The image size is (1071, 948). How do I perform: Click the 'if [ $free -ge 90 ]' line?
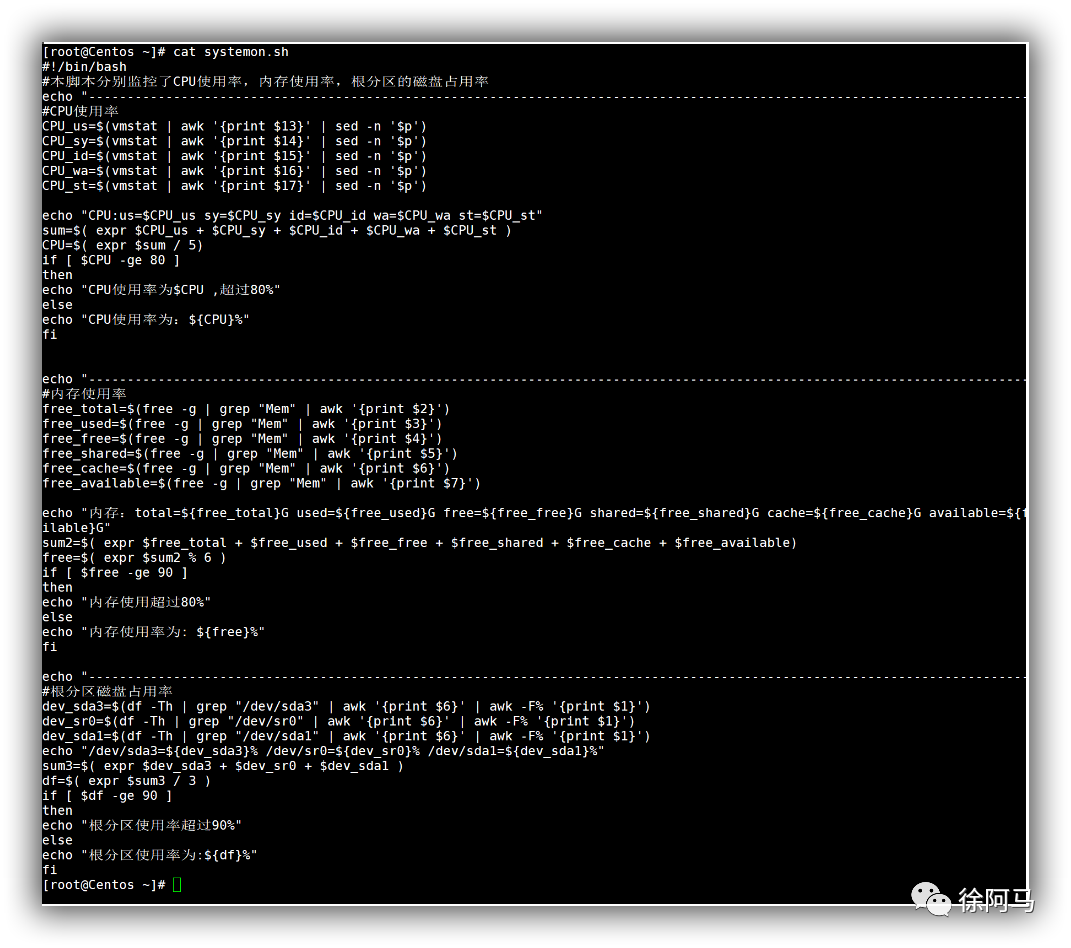(115, 573)
